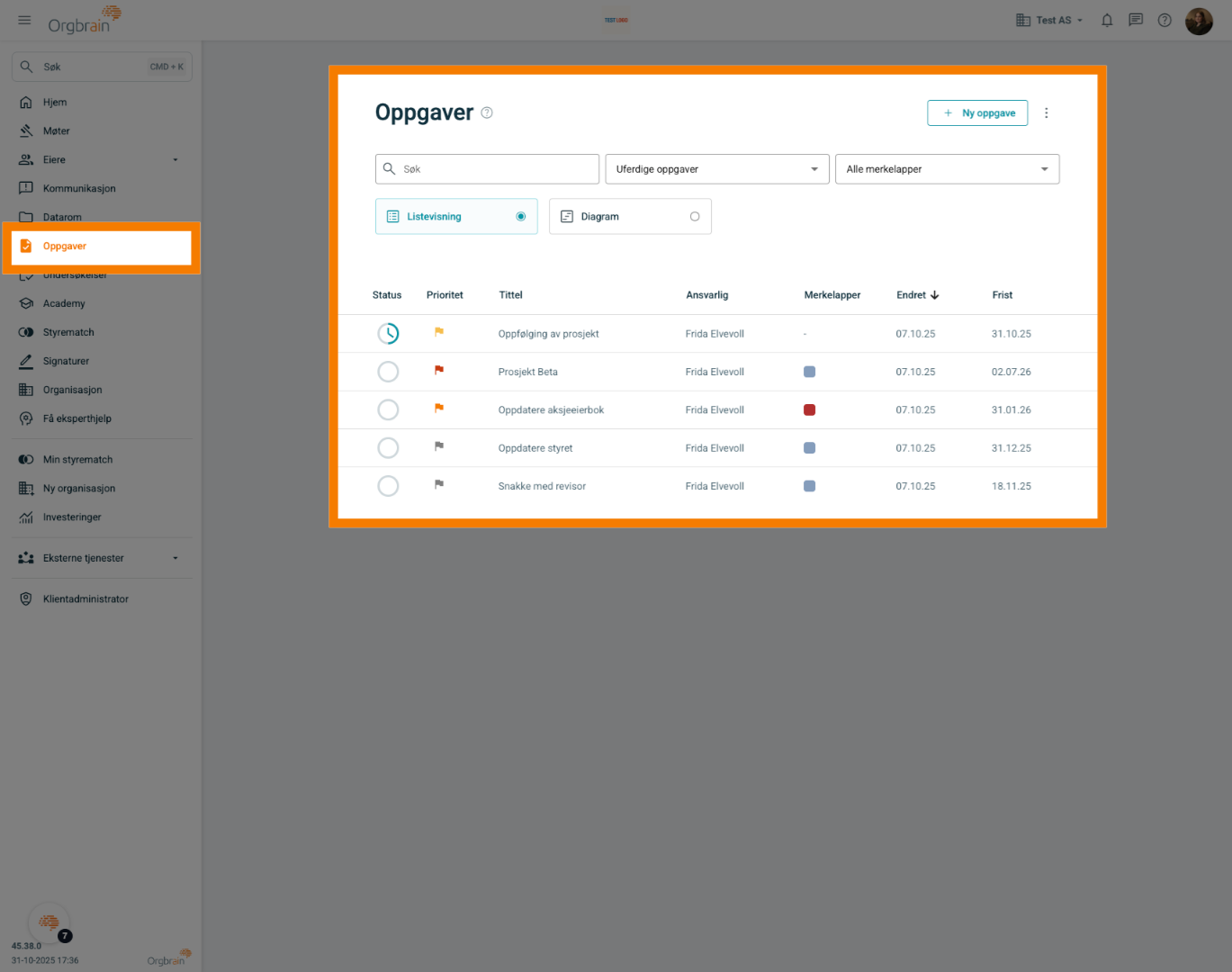Open the user profile avatar
This screenshot has height=972, width=1232.
1199,21
